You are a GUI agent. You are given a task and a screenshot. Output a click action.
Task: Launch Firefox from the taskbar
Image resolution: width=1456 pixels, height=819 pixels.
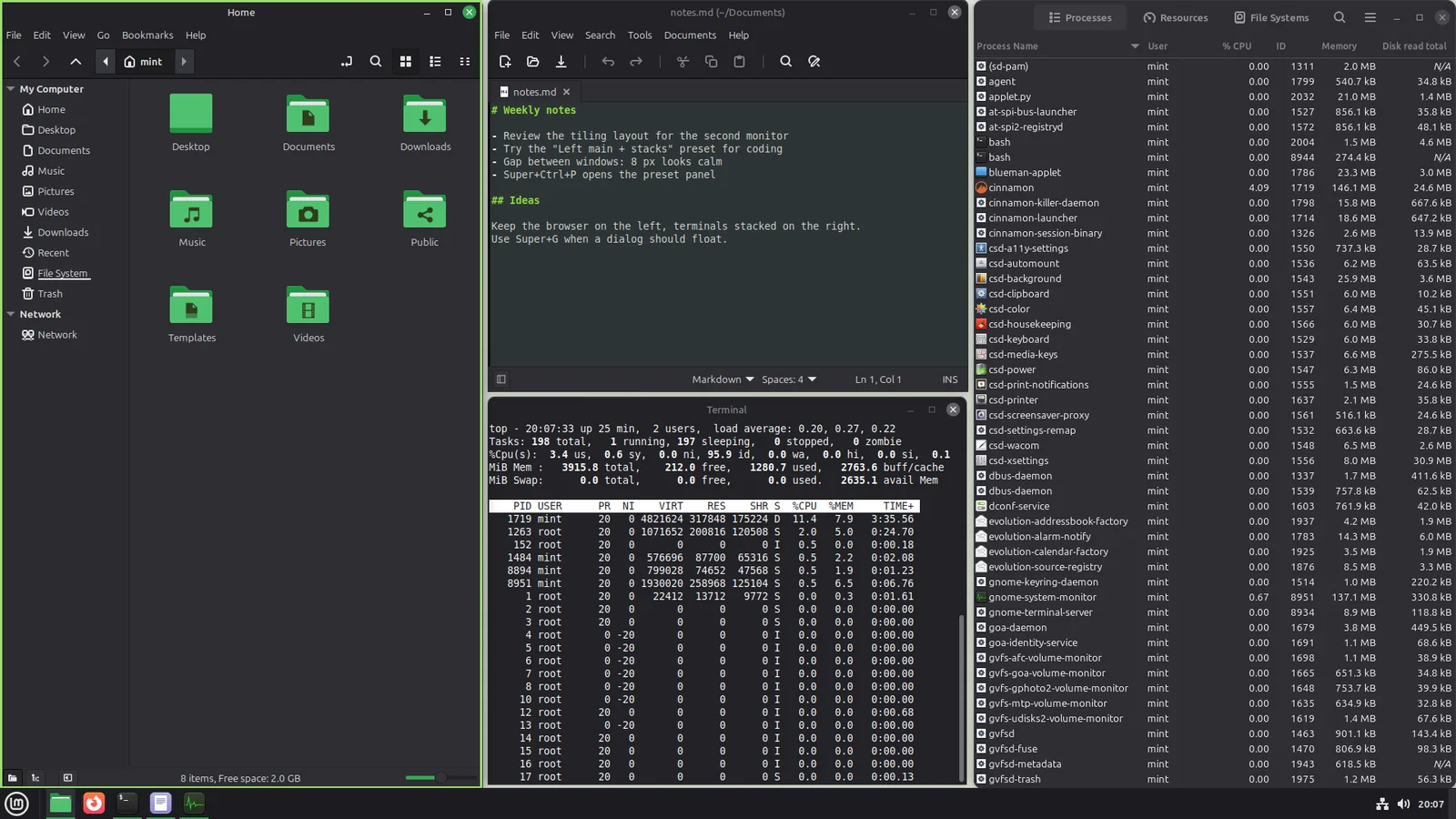94,803
